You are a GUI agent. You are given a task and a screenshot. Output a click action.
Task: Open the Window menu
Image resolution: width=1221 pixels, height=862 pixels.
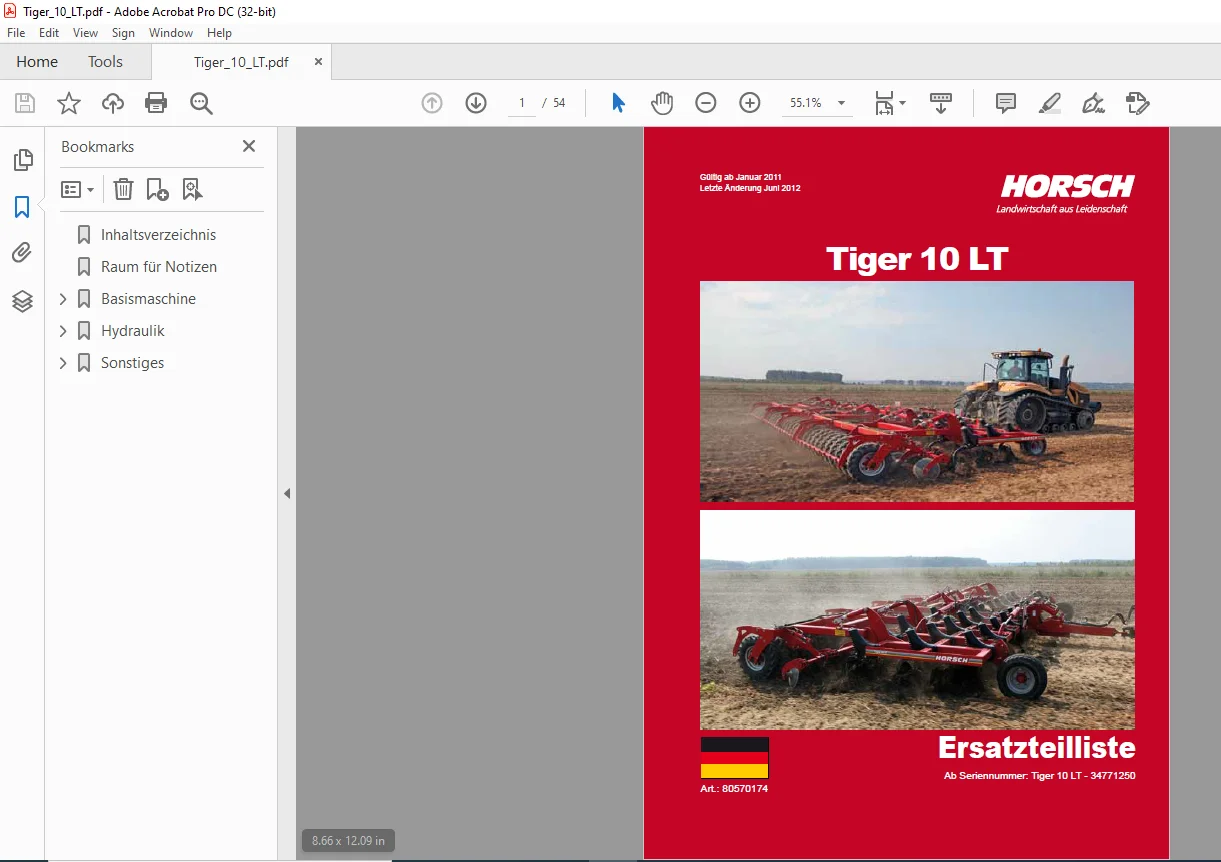171,33
